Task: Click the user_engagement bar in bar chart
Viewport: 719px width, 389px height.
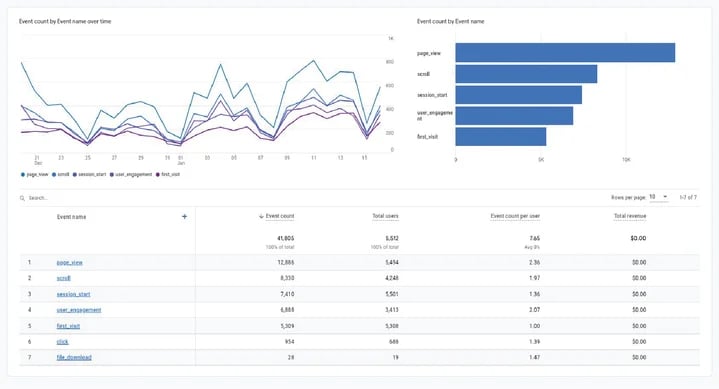Action: click(514, 116)
